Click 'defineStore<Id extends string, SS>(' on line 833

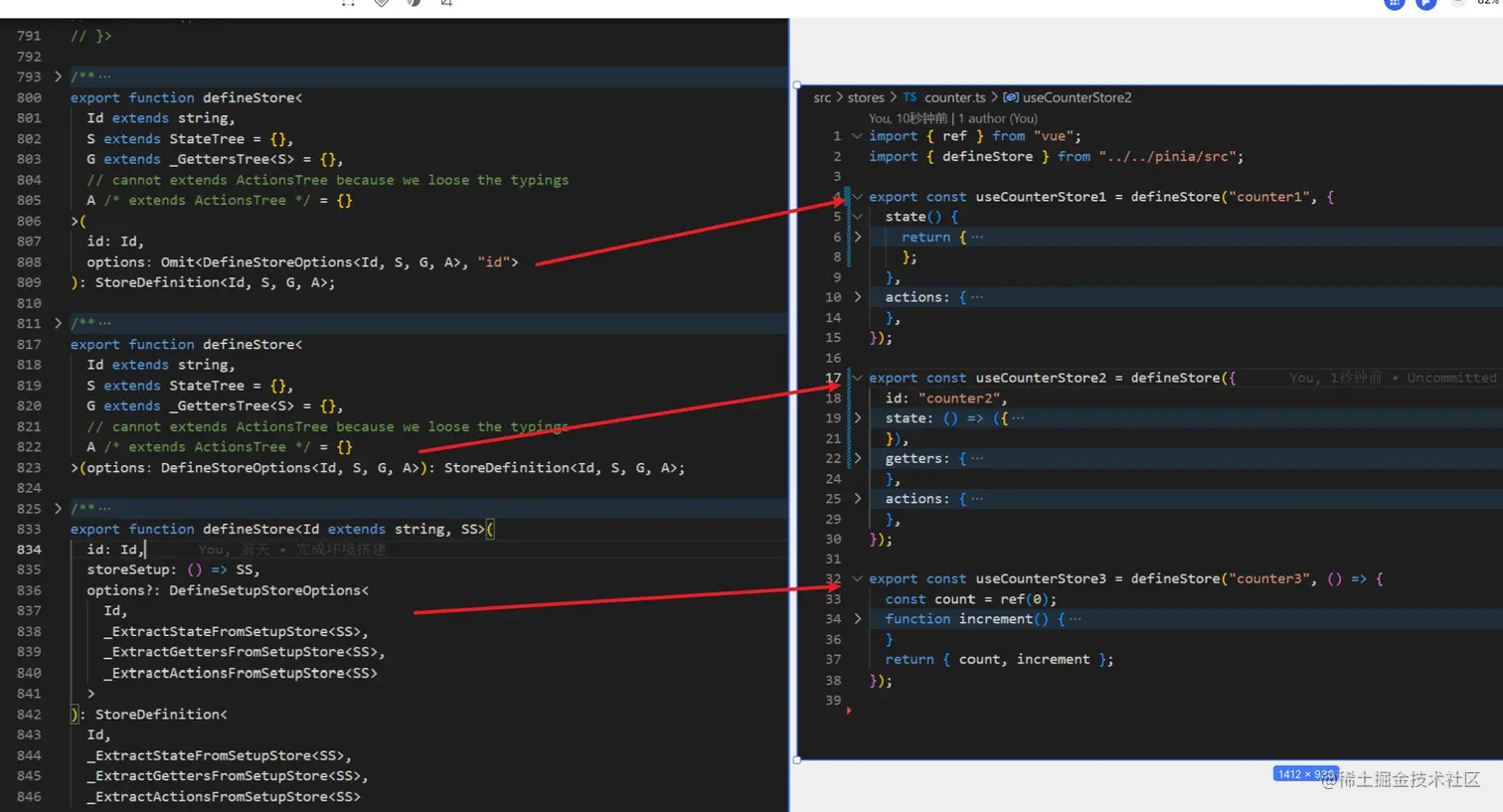[x=348, y=529]
